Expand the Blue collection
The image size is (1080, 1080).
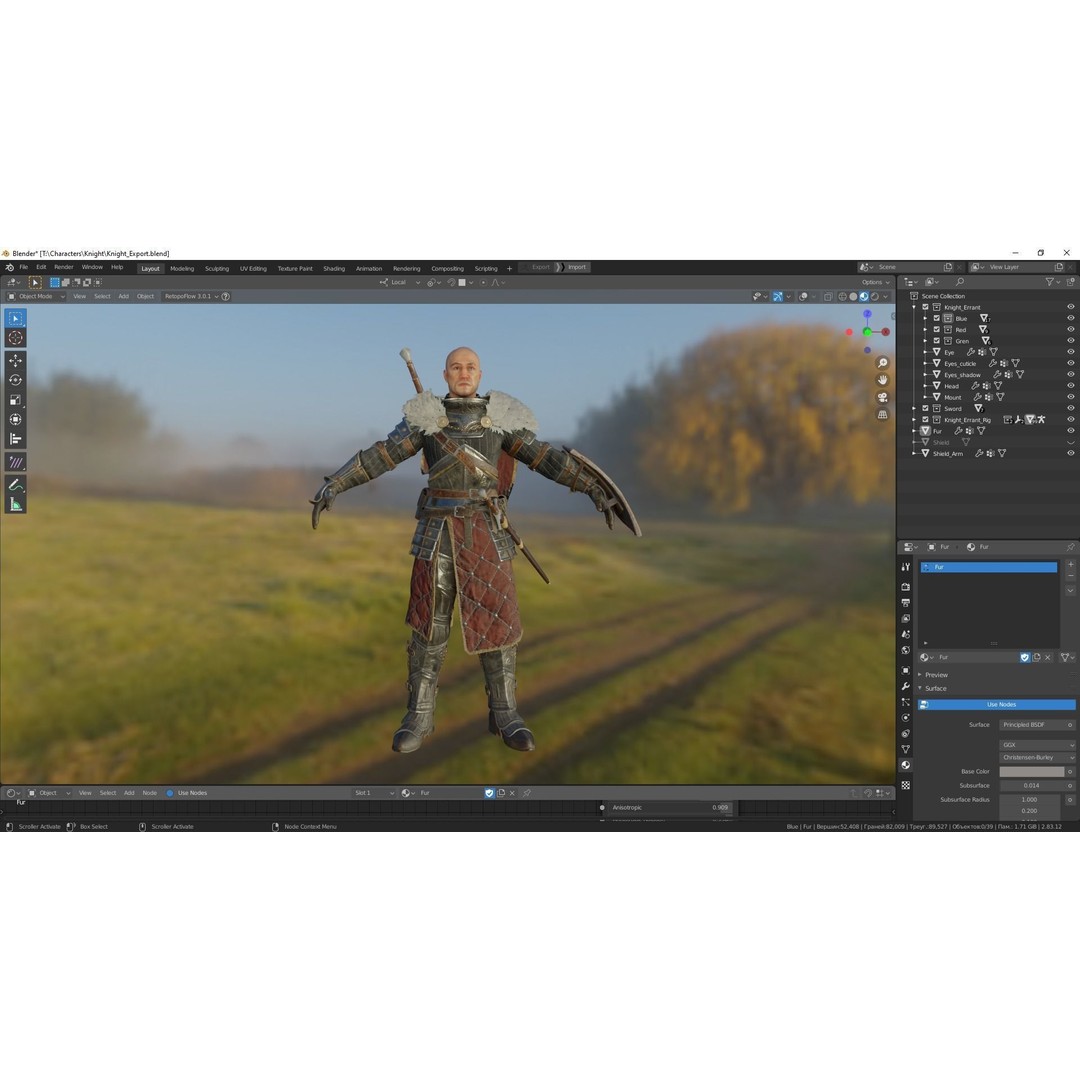tap(925, 319)
